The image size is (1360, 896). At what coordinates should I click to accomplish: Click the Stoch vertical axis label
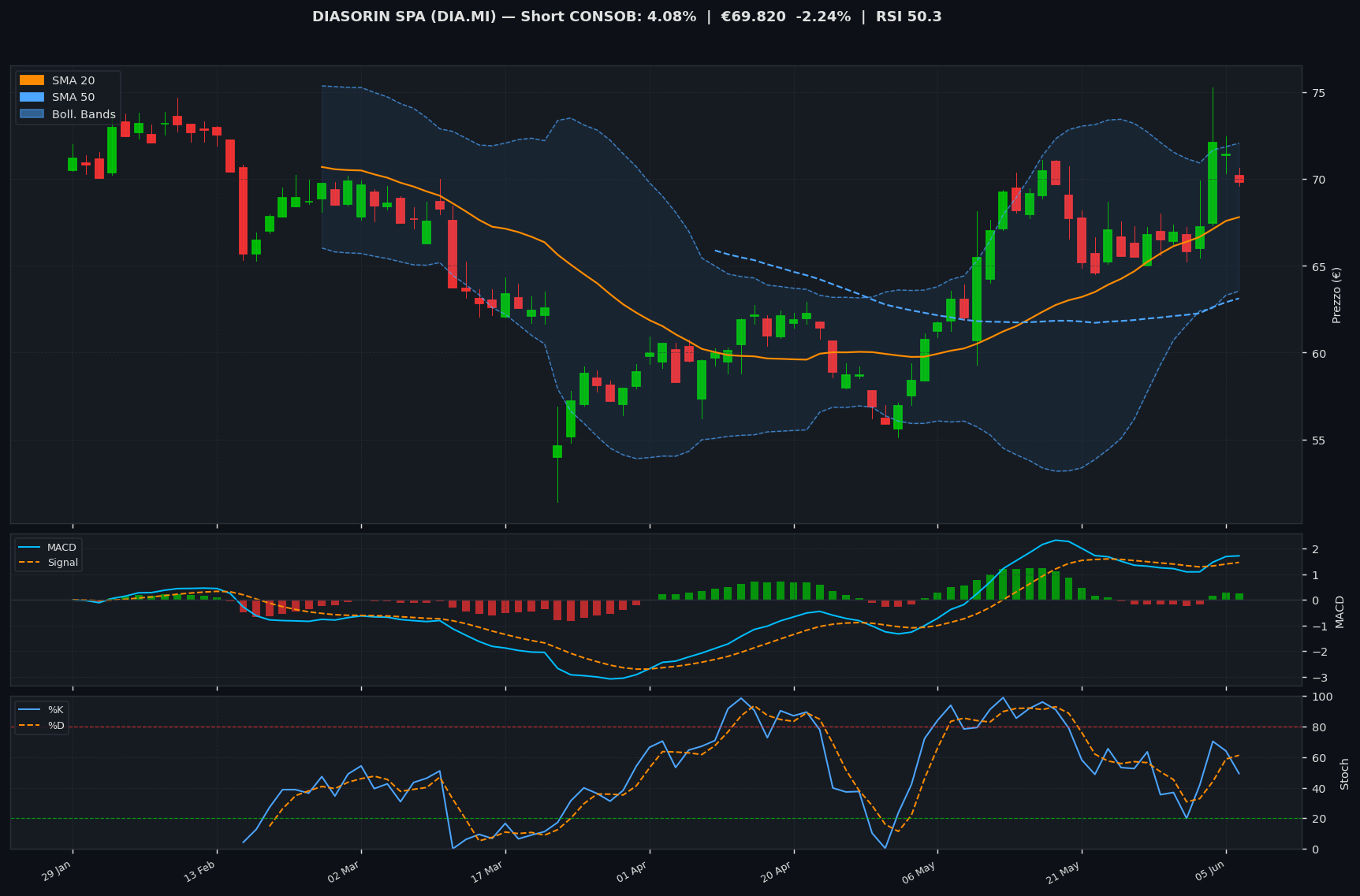point(1344,773)
